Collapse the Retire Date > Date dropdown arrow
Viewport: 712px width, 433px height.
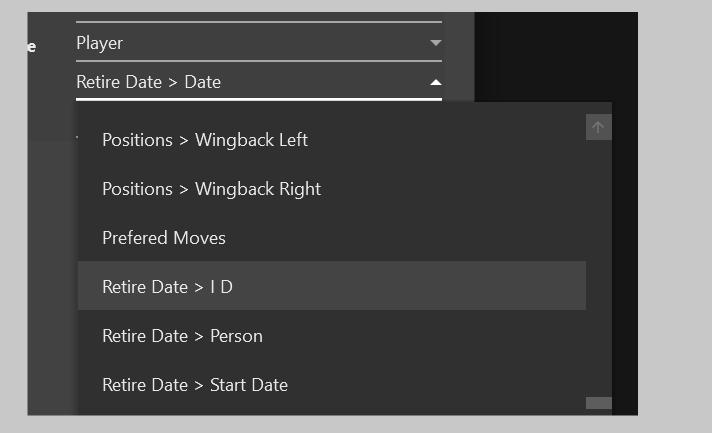tap(435, 82)
